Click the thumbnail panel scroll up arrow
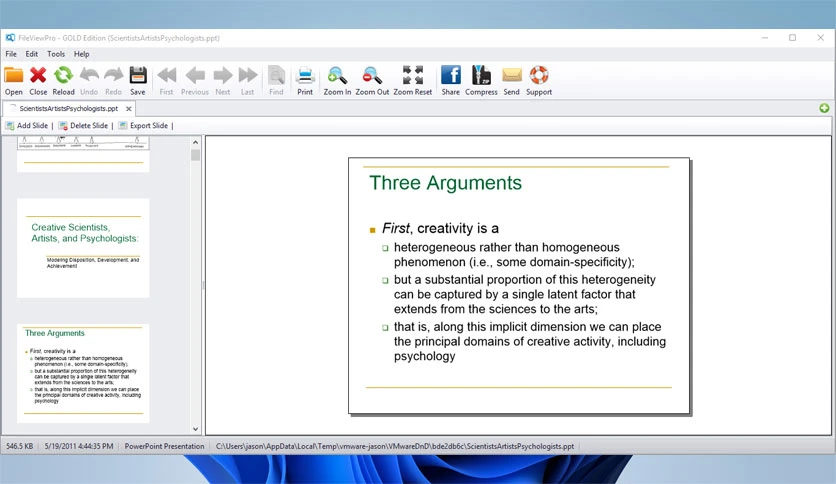Viewport: 836px width, 484px height. pos(195,142)
